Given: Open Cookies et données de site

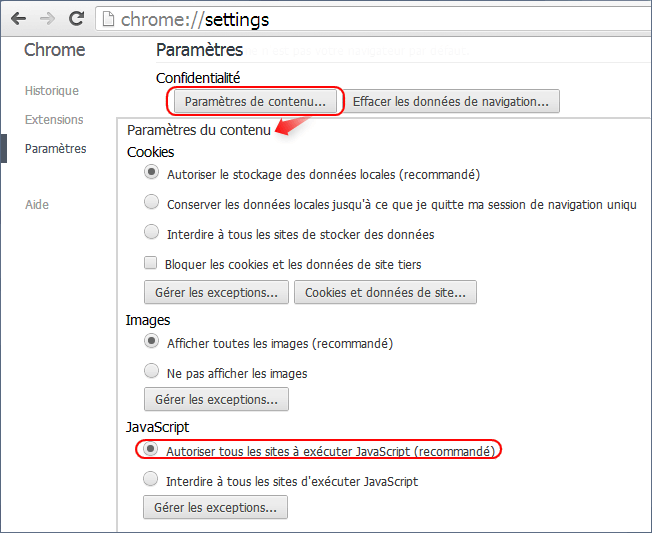Looking at the screenshot, I should point(385,292).
